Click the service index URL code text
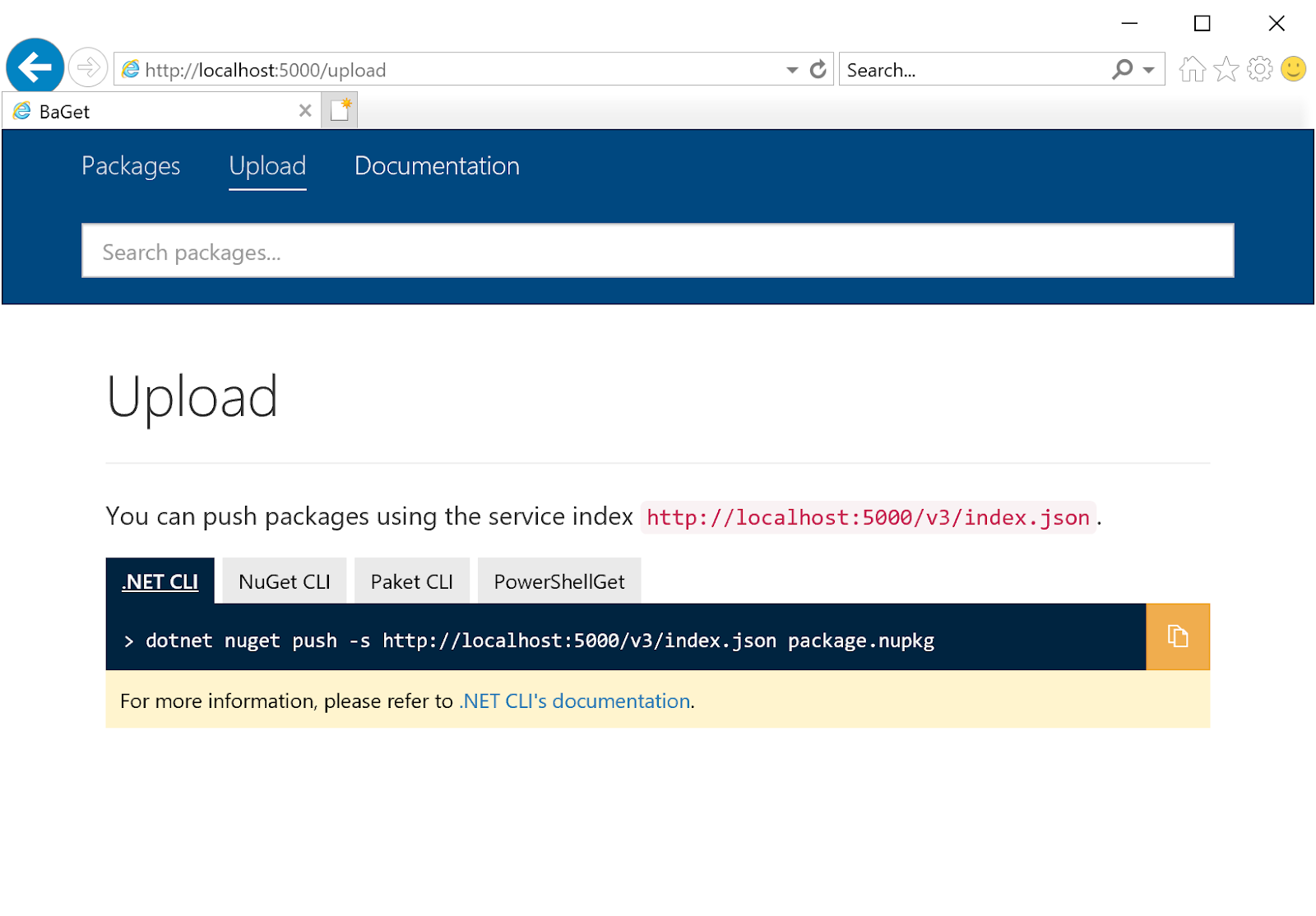The image size is (1316, 916). pos(869,517)
